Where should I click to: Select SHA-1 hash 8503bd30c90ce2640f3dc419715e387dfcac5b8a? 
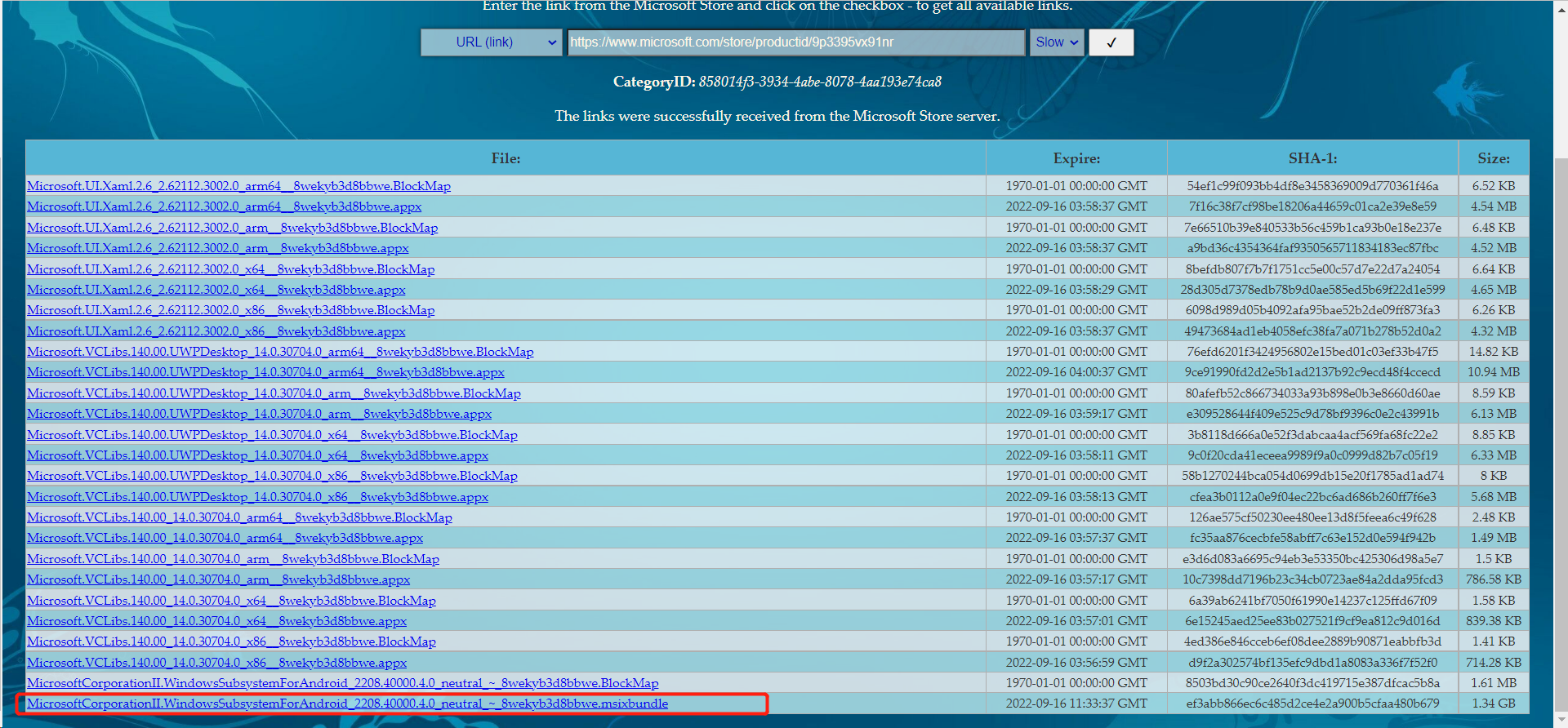[x=1312, y=683]
